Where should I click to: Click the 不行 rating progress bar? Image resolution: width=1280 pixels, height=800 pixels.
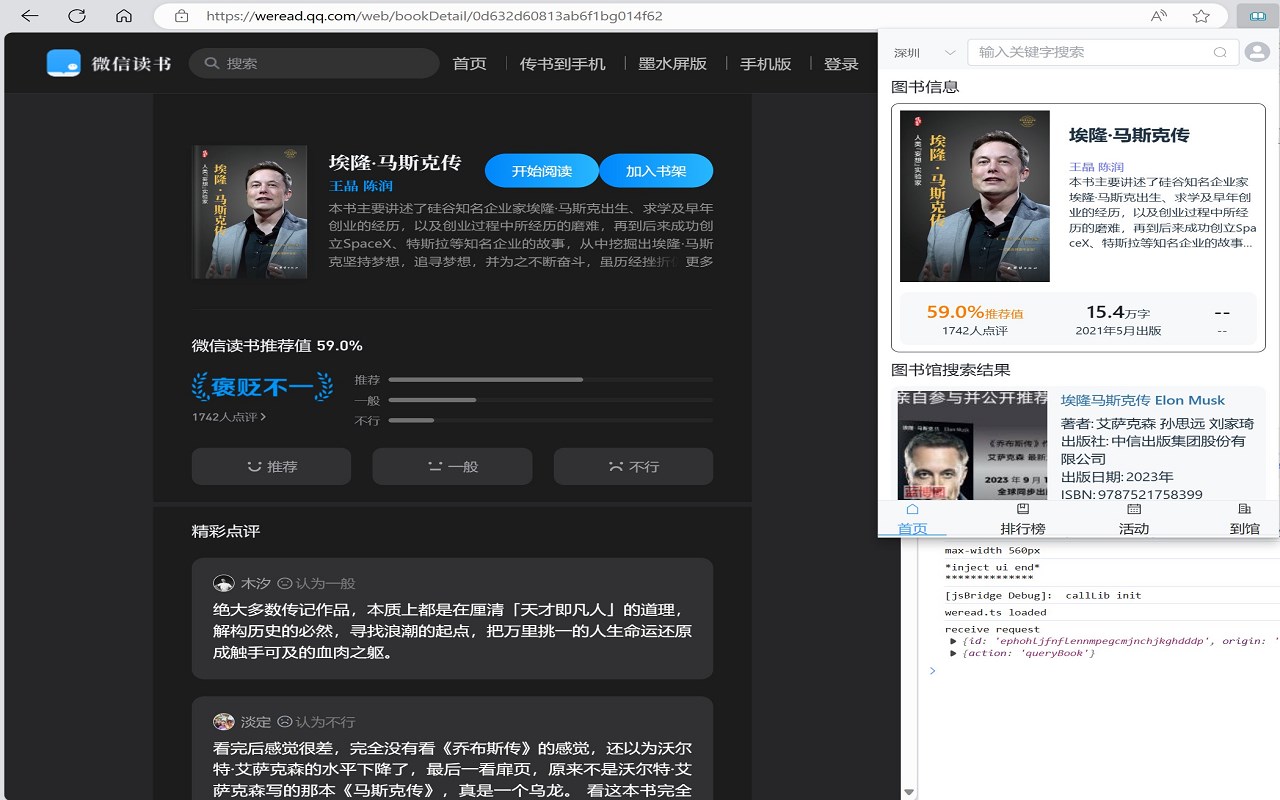click(550, 421)
